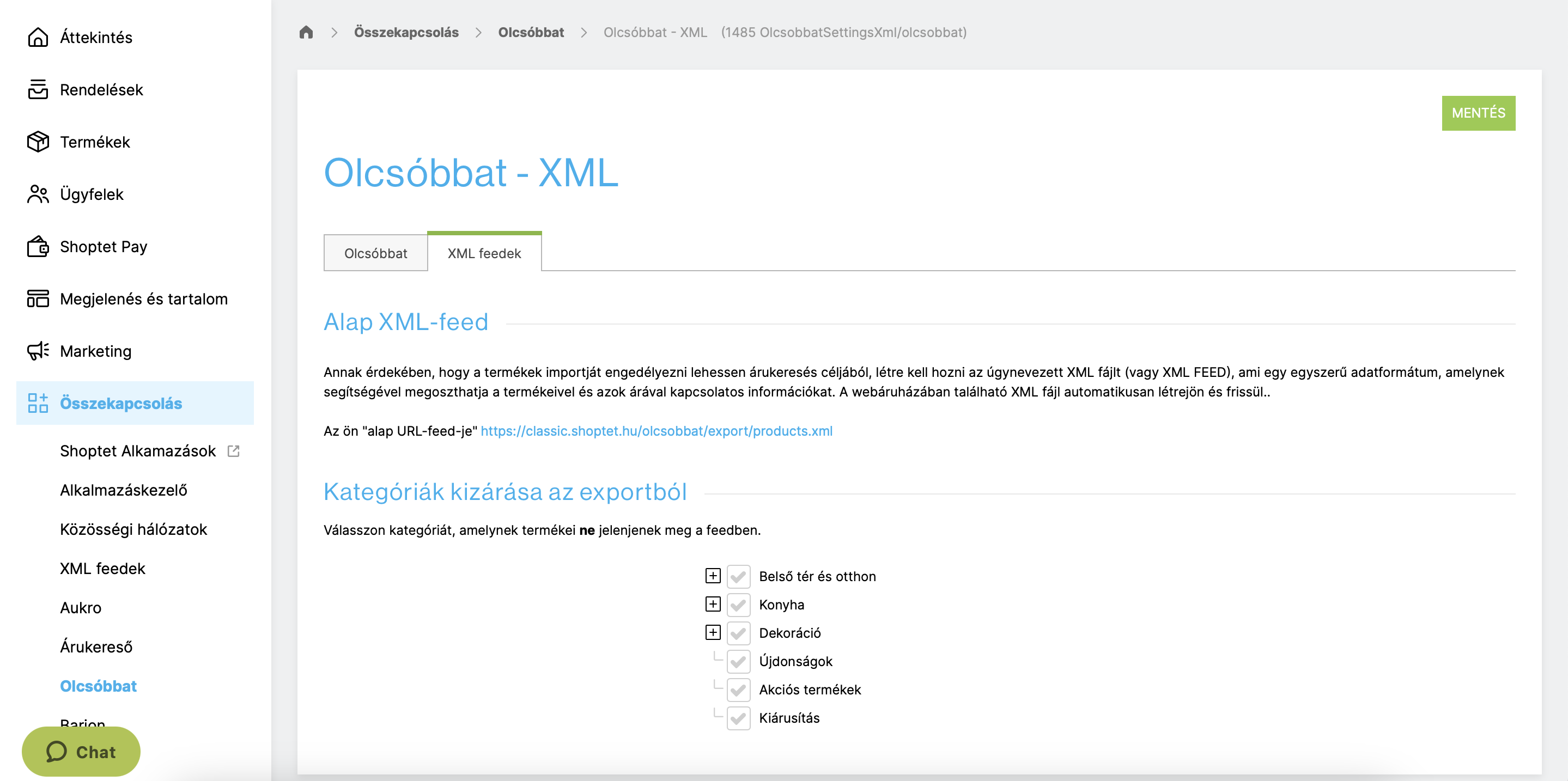Open Shoptet Alkamazások submenu link
This screenshot has height=781, width=1568.
137,451
